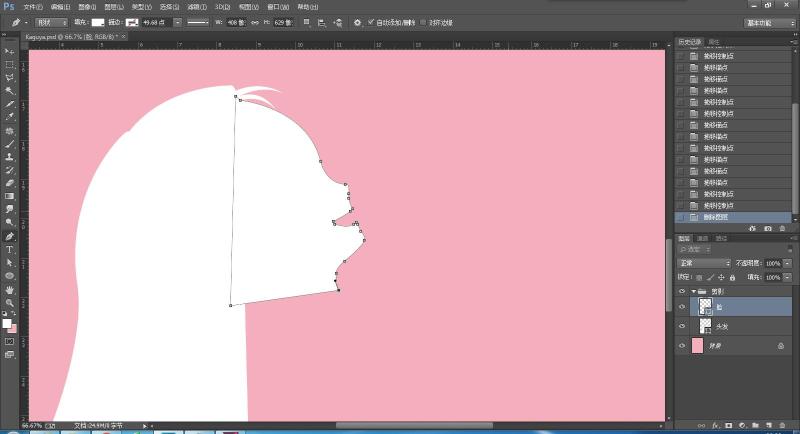800x434 pixels.
Task: Open the layer fill slider arrow
Action: pyautogui.click(x=788, y=277)
